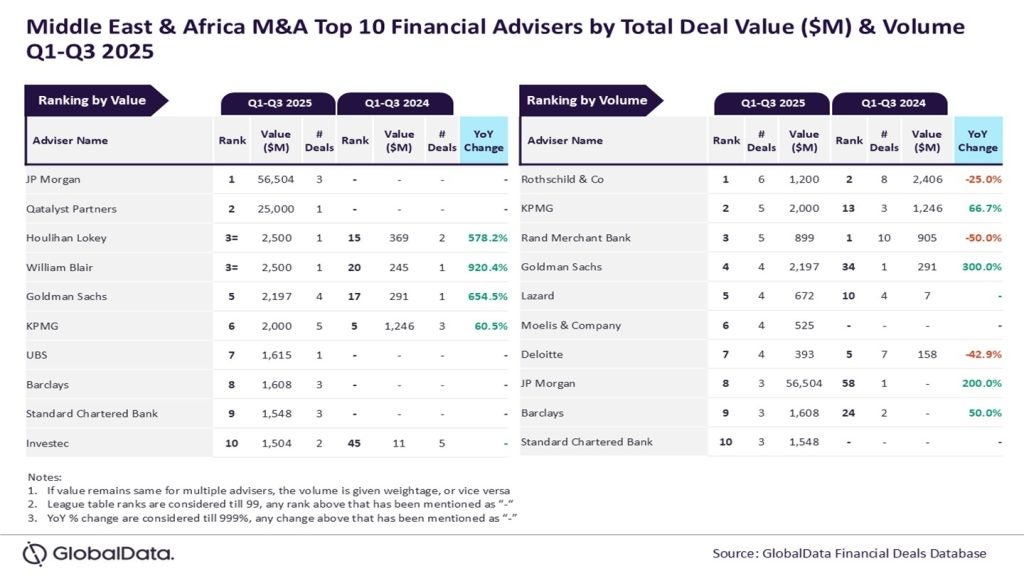Click the Houlihan Lokey 578.2% YoY value

click(486, 238)
